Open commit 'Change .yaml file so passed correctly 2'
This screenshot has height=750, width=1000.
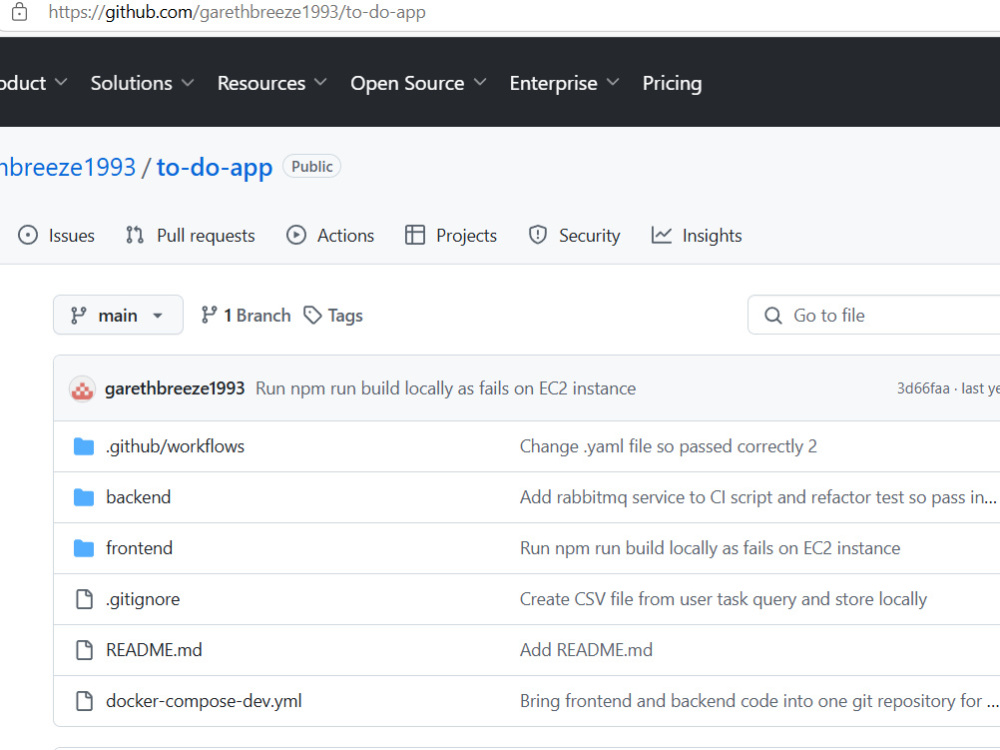(668, 446)
